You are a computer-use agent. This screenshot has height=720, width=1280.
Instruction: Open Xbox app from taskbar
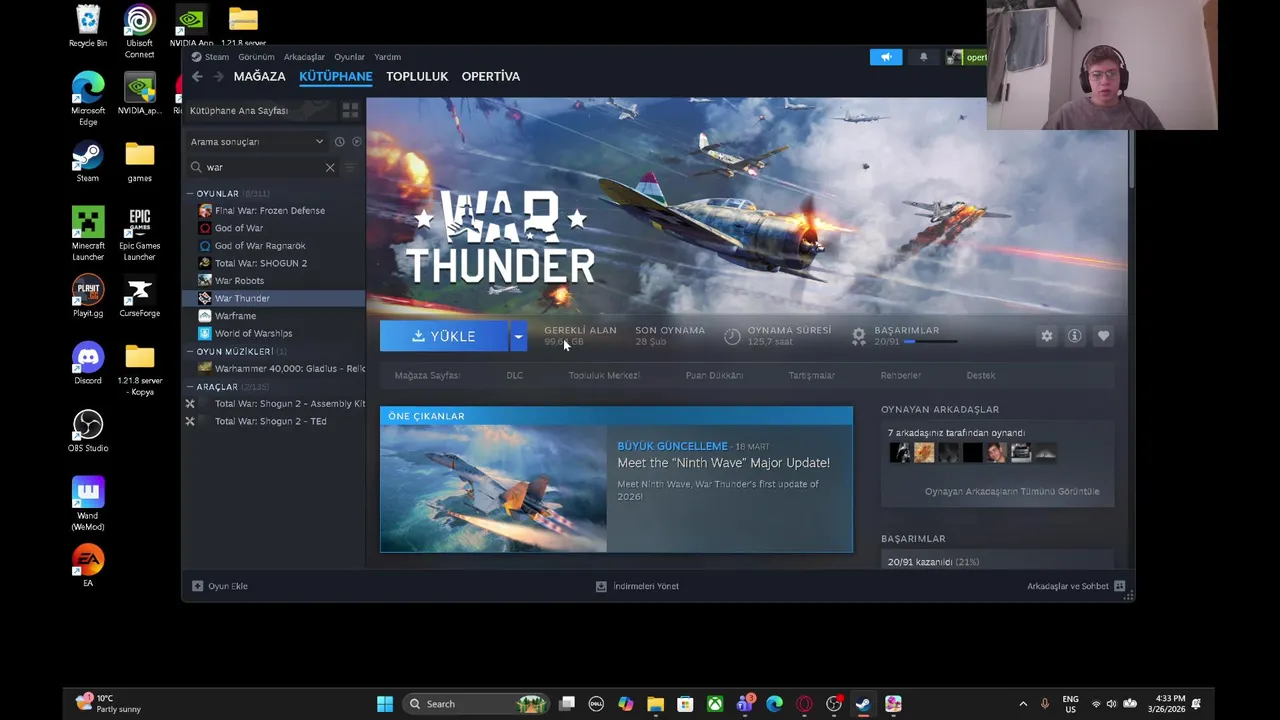coord(715,704)
